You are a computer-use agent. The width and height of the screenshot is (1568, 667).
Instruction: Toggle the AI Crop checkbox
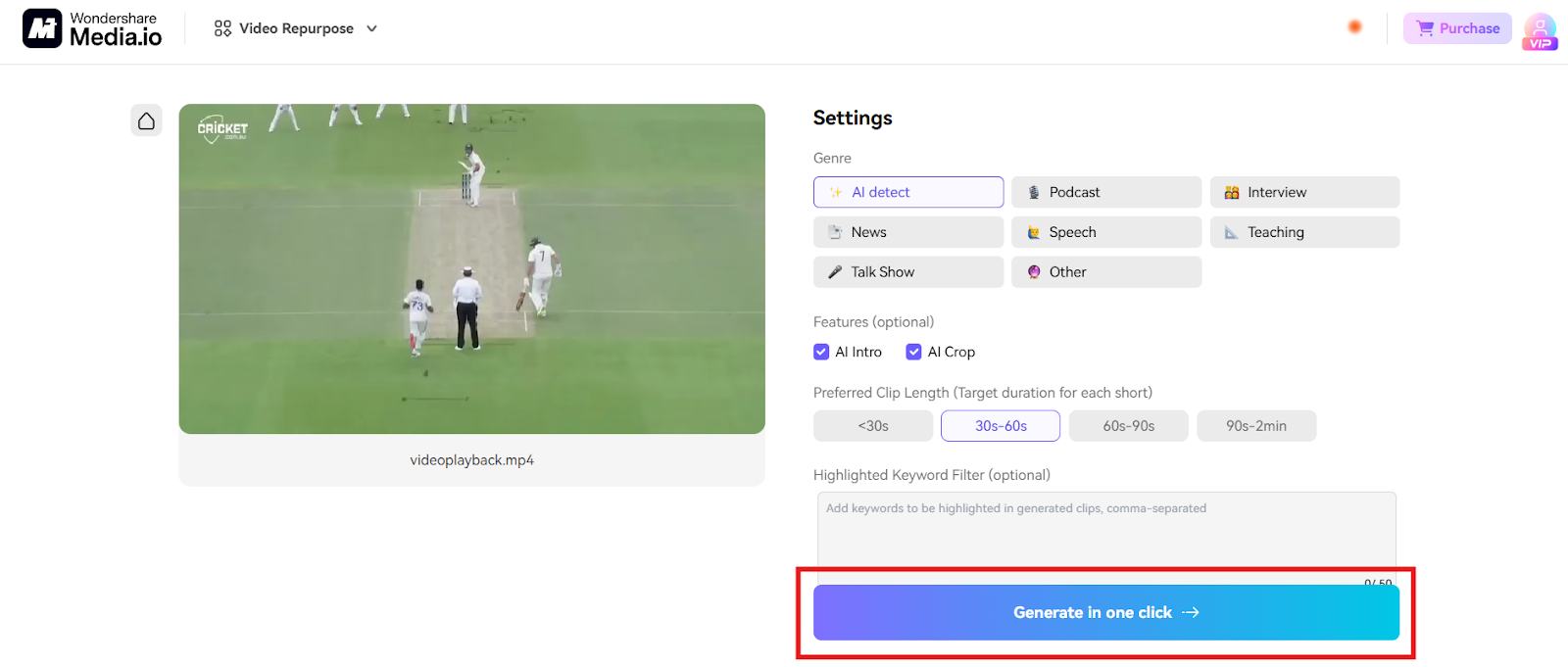(x=913, y=352)
